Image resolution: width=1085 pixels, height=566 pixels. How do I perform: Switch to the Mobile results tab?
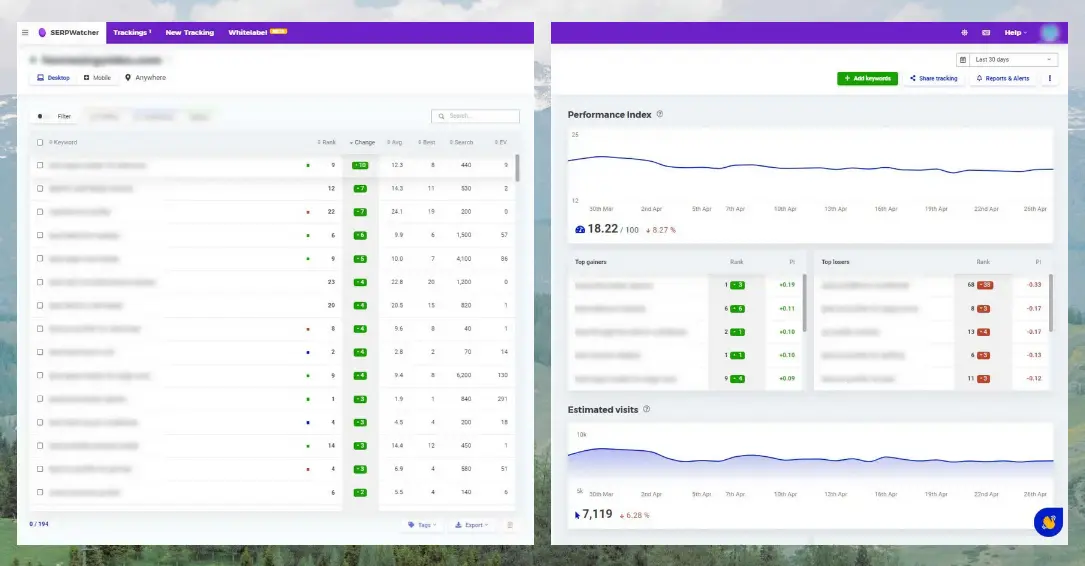(x=98, y=78)
